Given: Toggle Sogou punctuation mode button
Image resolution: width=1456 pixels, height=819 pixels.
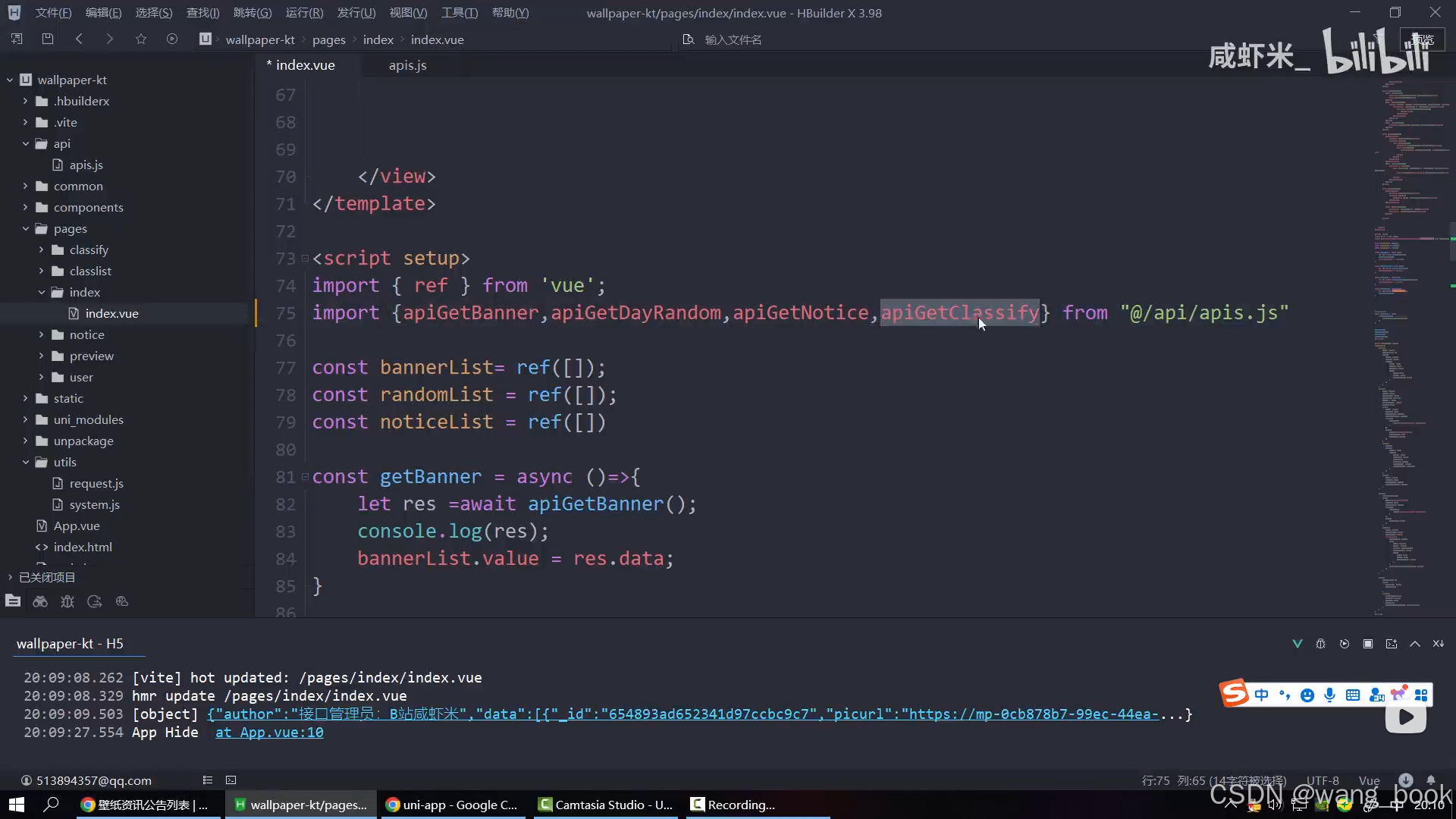Looking at the screenshot, I should tap(1284, 695).
